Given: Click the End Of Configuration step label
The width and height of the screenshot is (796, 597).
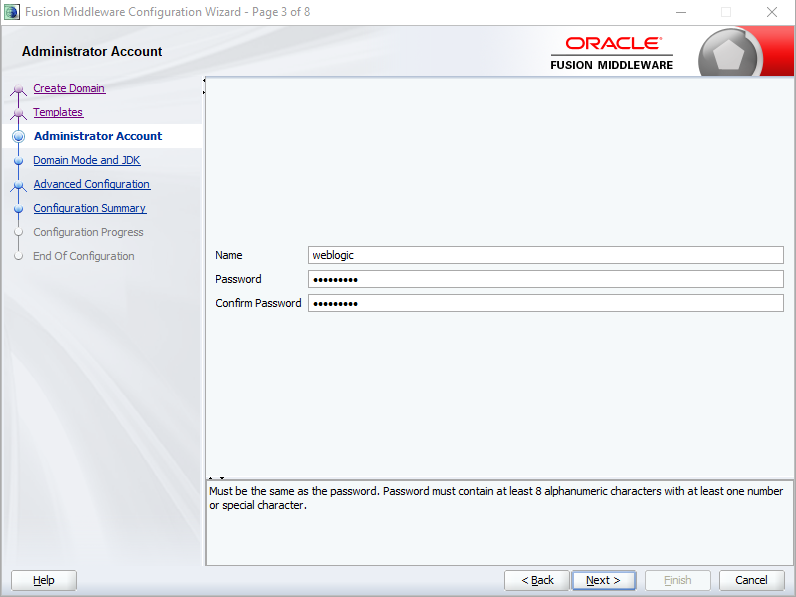Looking at the screenshot, I should pos(84,256).
